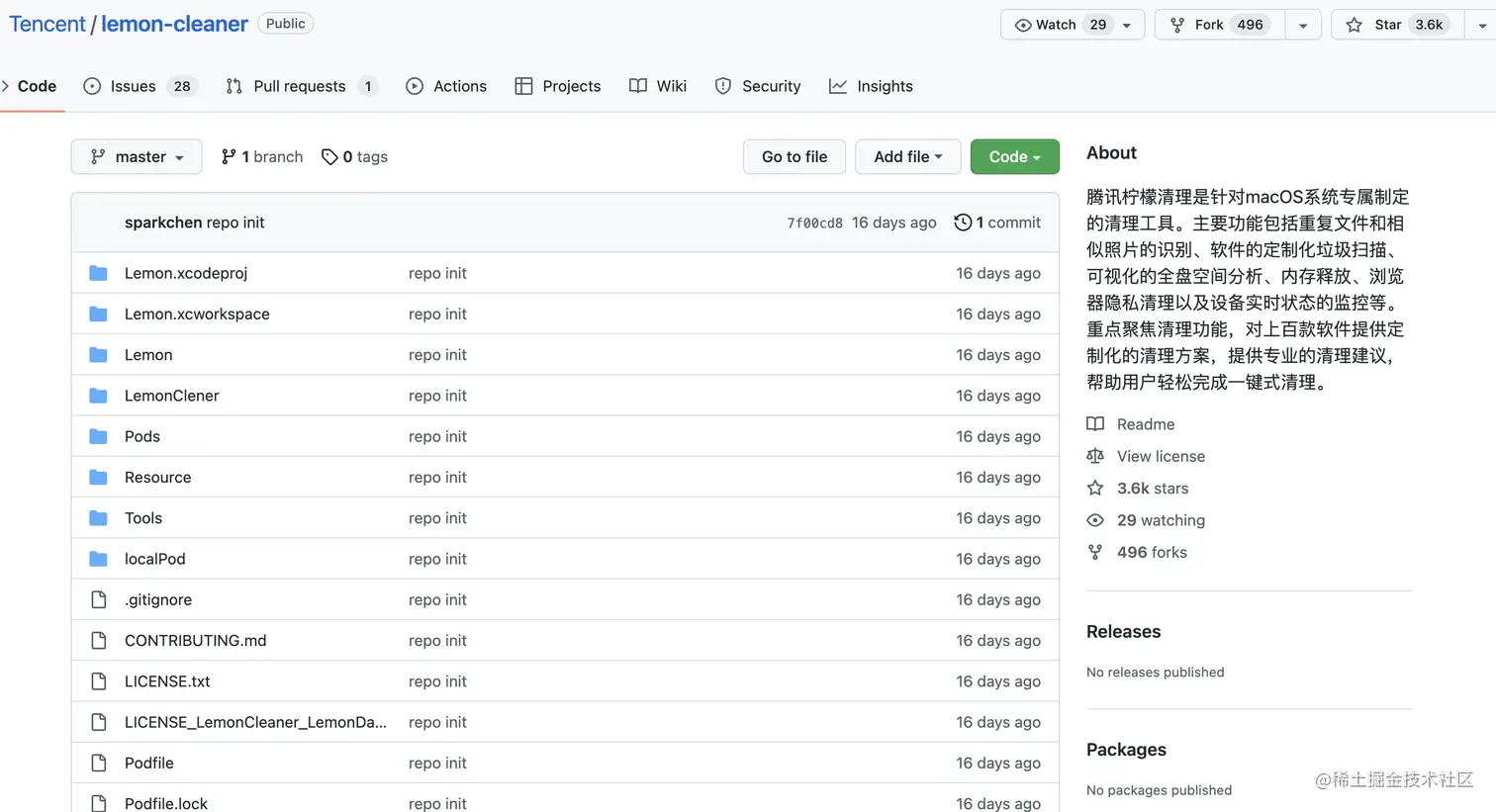Open the Lemon.xcodeproj folder icon

click(98, 273)
